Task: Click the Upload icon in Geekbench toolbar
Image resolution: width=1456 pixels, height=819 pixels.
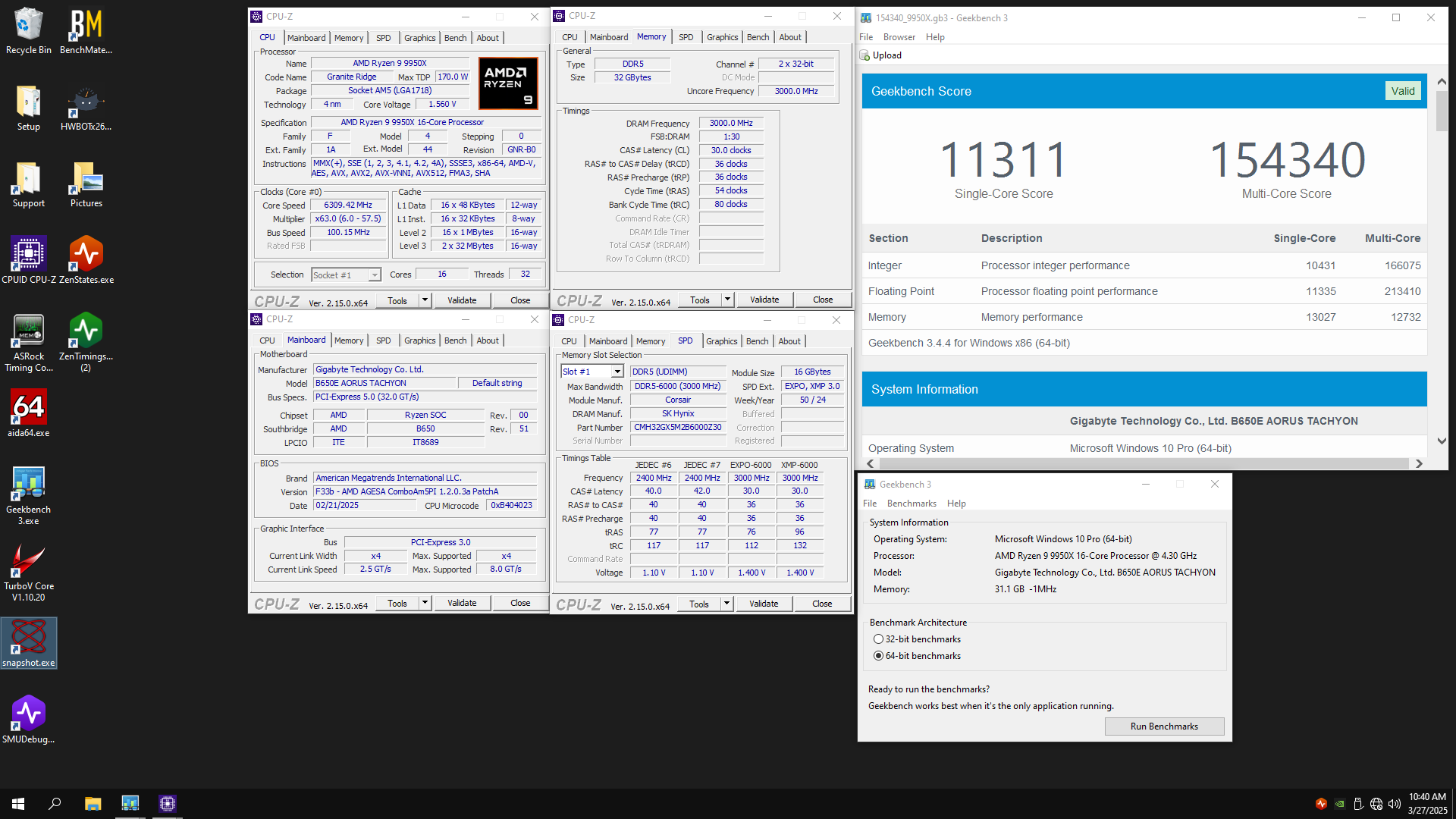Action: coord(864,55)
